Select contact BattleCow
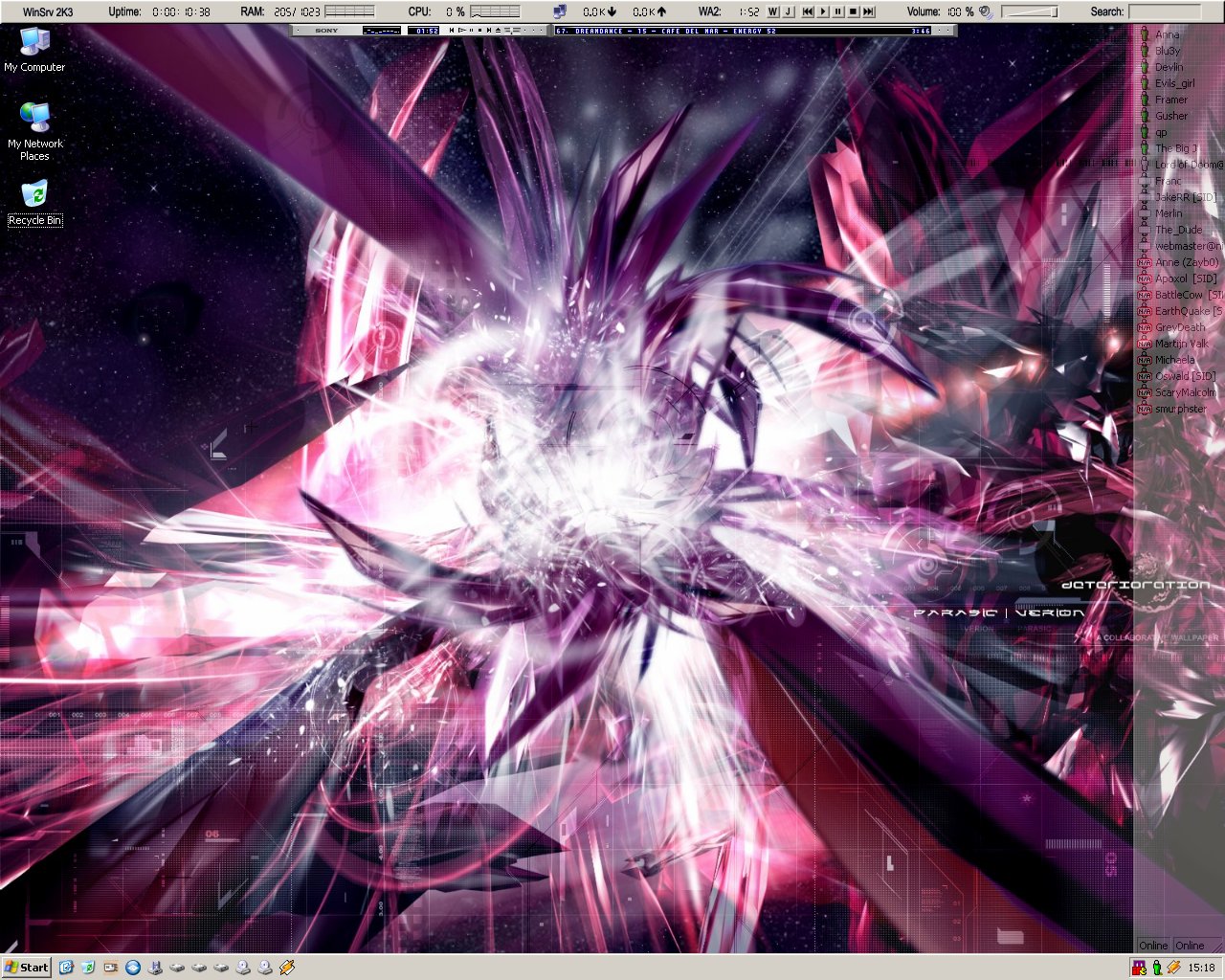The height and width of the screenshot is (980, 1225). pos(1189,295)
